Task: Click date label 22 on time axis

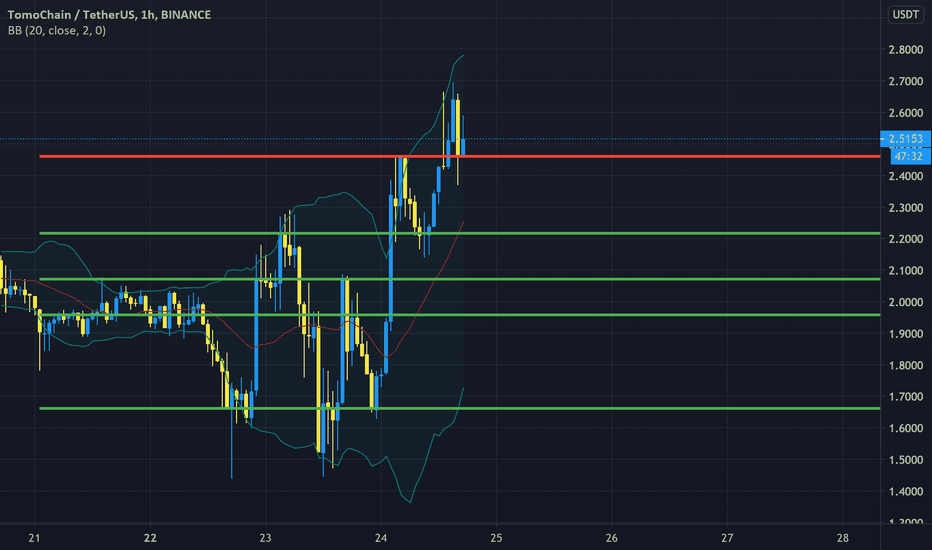Action: [x=150, y=538]
